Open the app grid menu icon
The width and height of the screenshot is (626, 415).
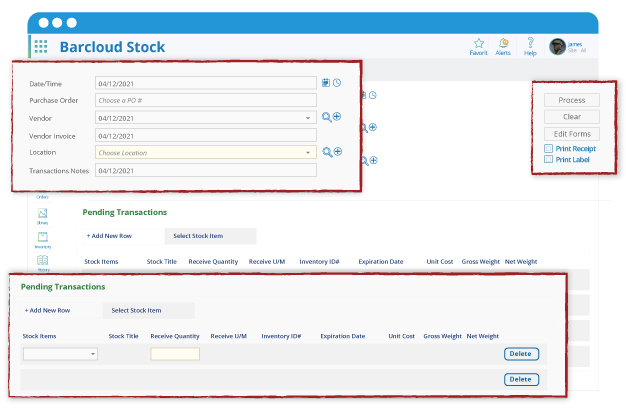pyautogui.click(x=41, y=46)
